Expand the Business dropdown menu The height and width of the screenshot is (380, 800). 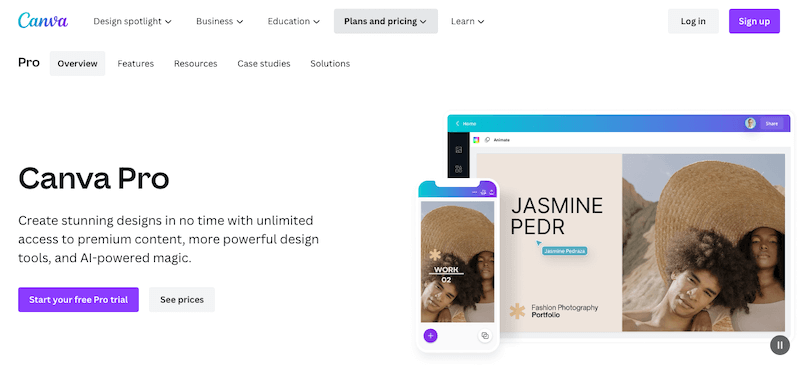[x=219, y=21]
